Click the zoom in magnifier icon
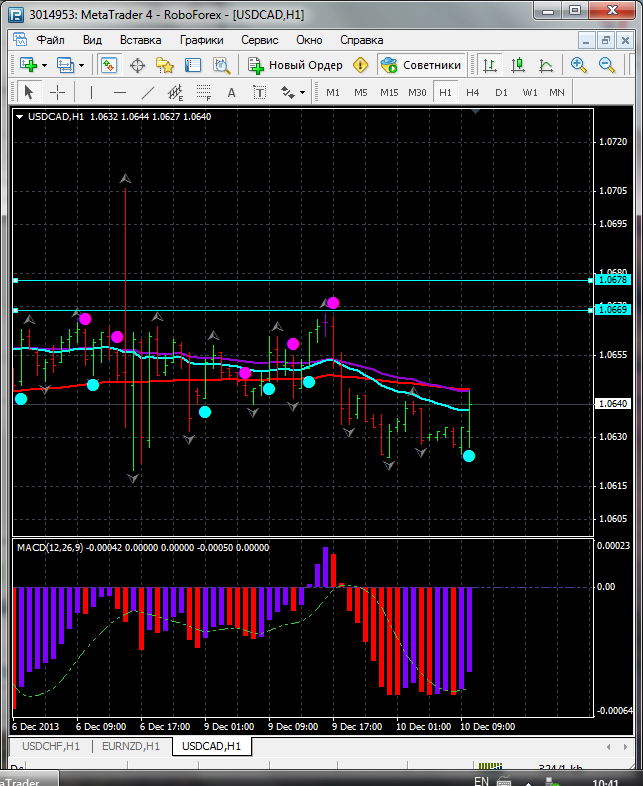Screen dimensions: 643x786 click(579, 65)
